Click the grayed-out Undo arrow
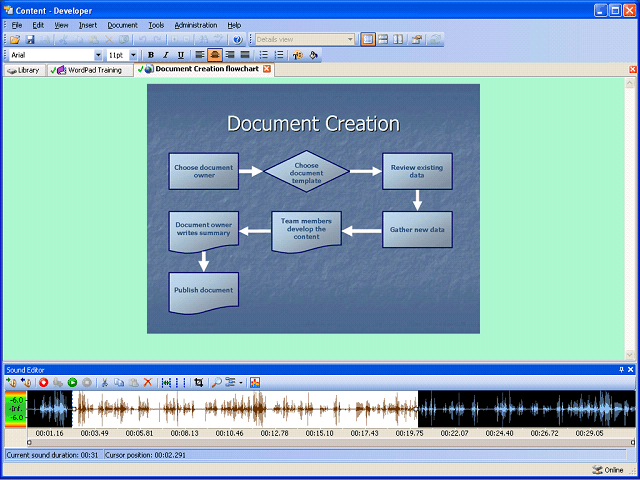 (142, 40)
